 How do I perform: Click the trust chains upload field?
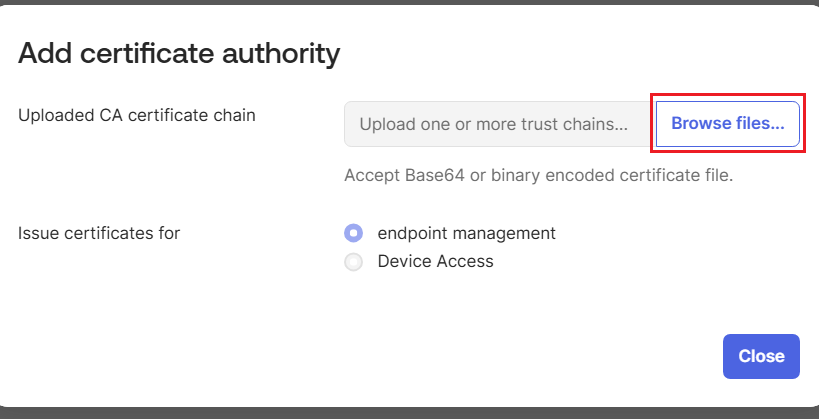[x=497, y=125]
